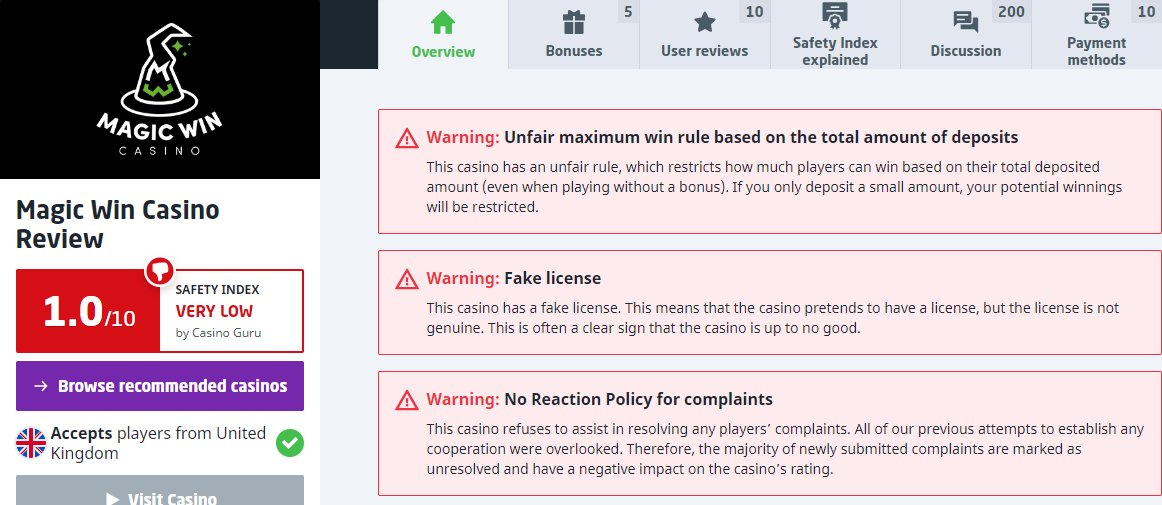Click the User reviews star icon
Screen dimensions: 1162x505
[x=705, y=22]
